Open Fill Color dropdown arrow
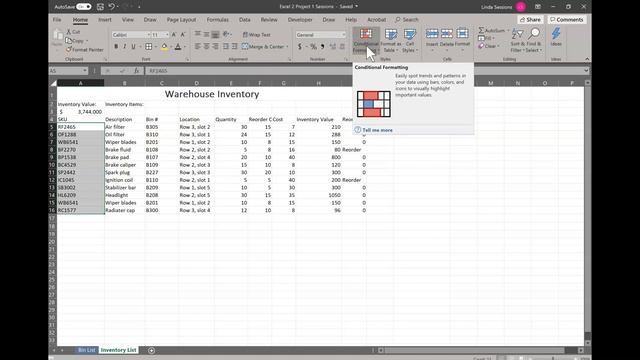640x360 pixels. coord(171,47)
